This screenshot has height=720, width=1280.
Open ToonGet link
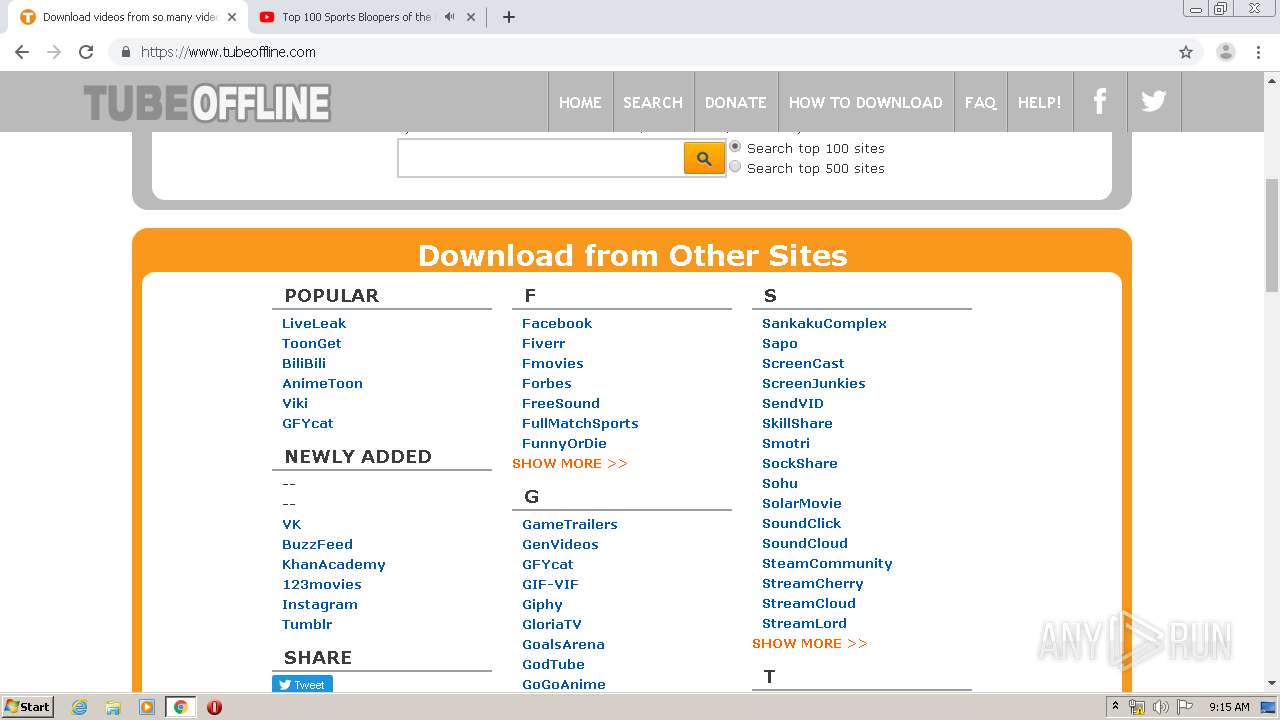click(x=312, y=343)
